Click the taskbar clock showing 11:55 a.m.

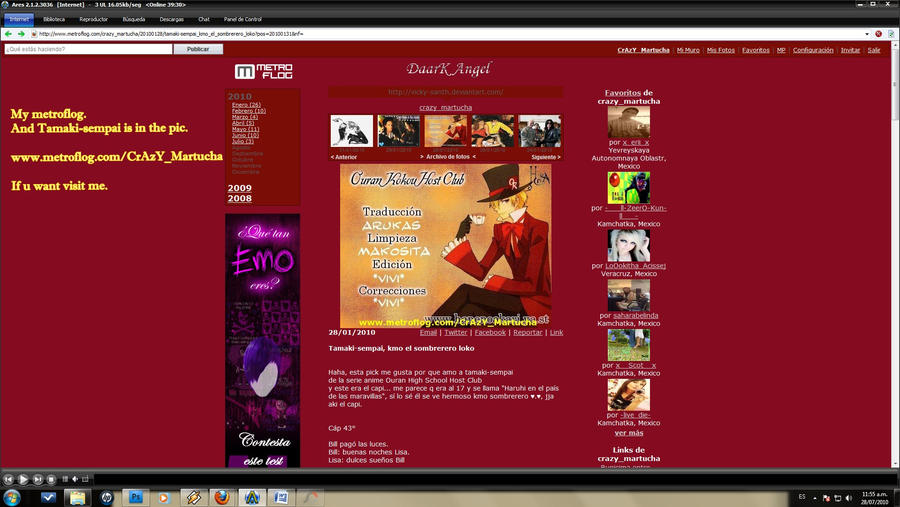874,498
